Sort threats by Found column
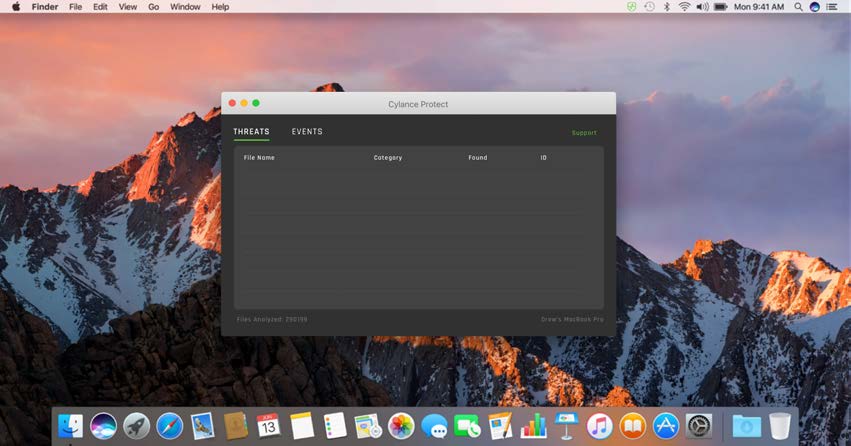Screen dimensions: 851x446 (x=478, y=157)
